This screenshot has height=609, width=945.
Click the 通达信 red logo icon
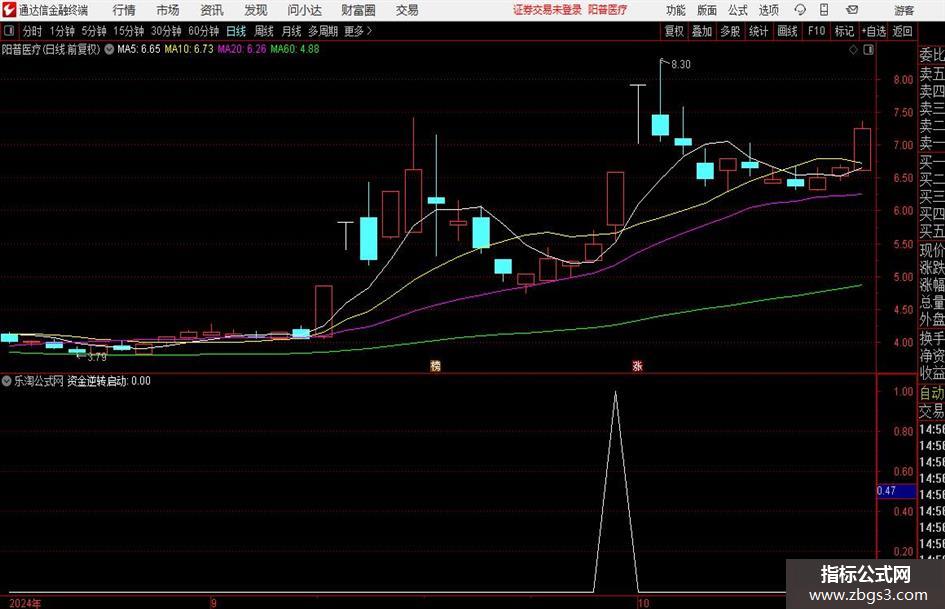9,10
